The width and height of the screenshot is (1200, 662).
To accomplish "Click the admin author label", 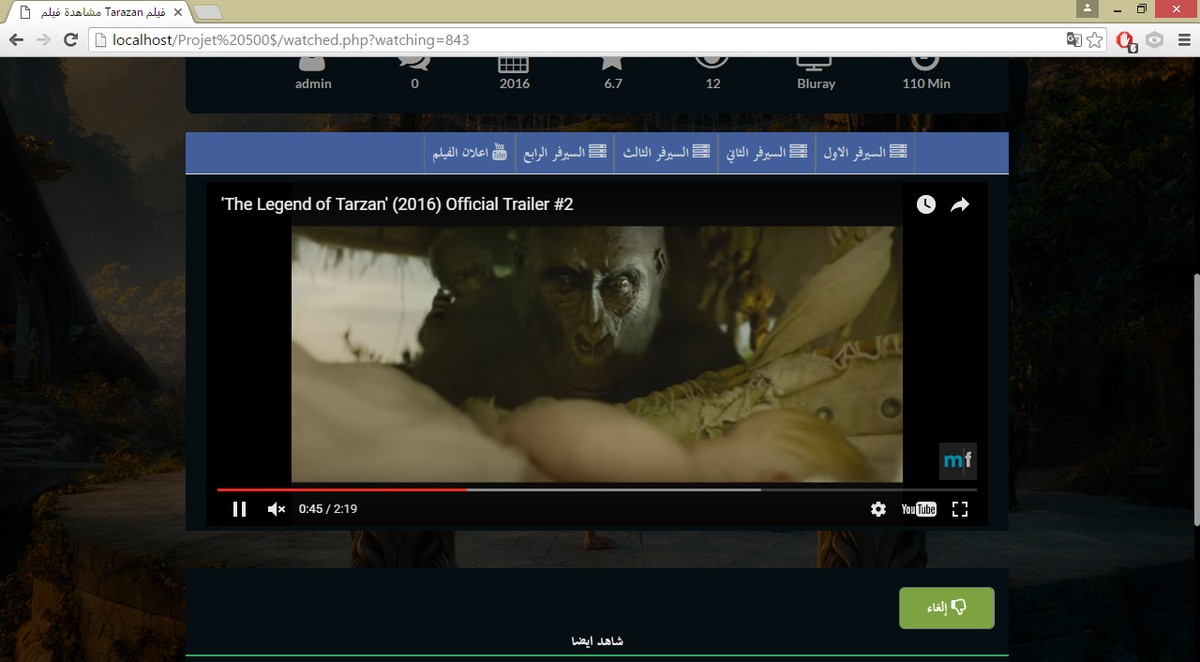I will click(313, 84).
